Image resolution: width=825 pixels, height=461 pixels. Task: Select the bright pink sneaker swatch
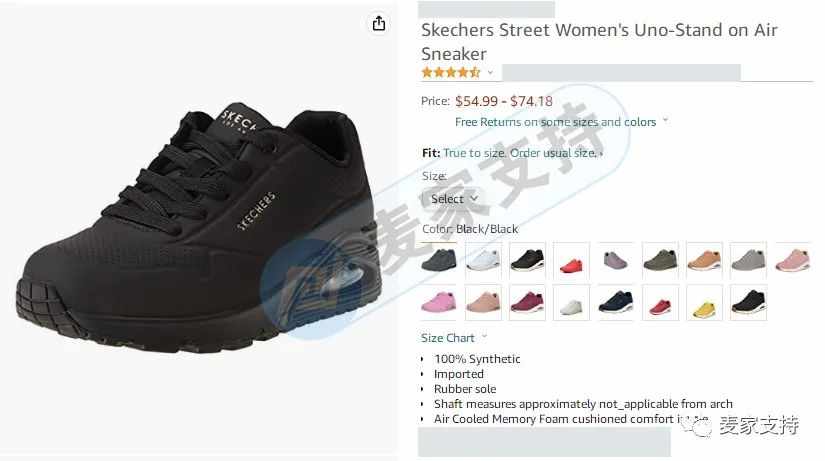[x=439, y=303]
